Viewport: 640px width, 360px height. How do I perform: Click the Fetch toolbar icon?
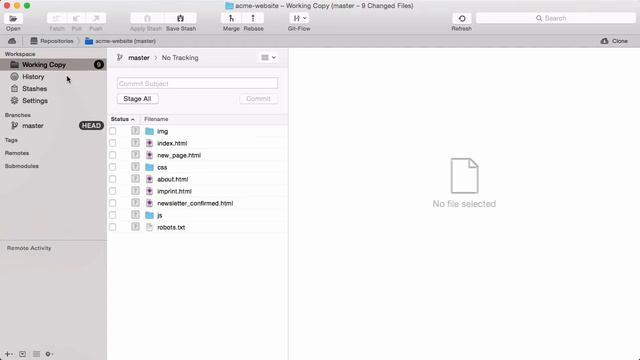pyautogui.click(x=56, y=18)
